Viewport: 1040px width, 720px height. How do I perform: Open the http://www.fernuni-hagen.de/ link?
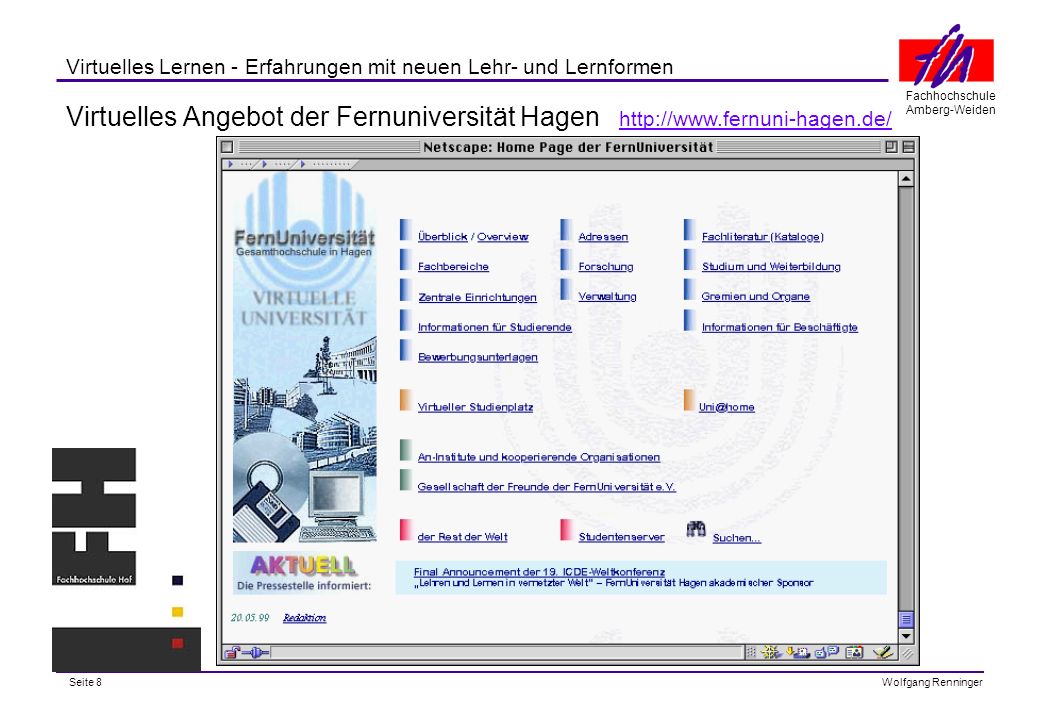click(755, 119)
